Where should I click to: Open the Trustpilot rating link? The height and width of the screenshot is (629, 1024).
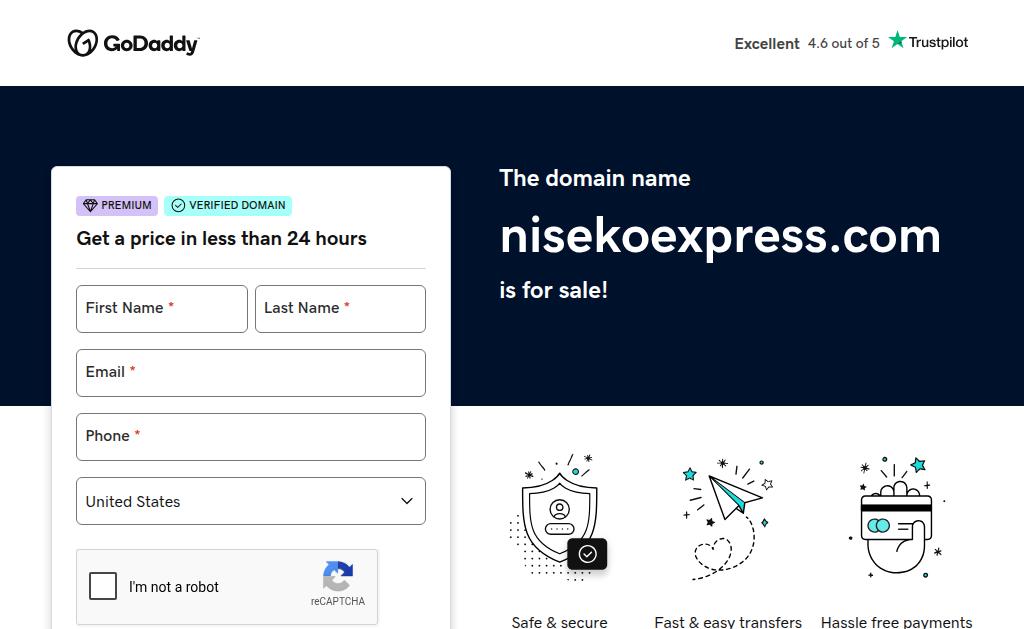point(929,41)
